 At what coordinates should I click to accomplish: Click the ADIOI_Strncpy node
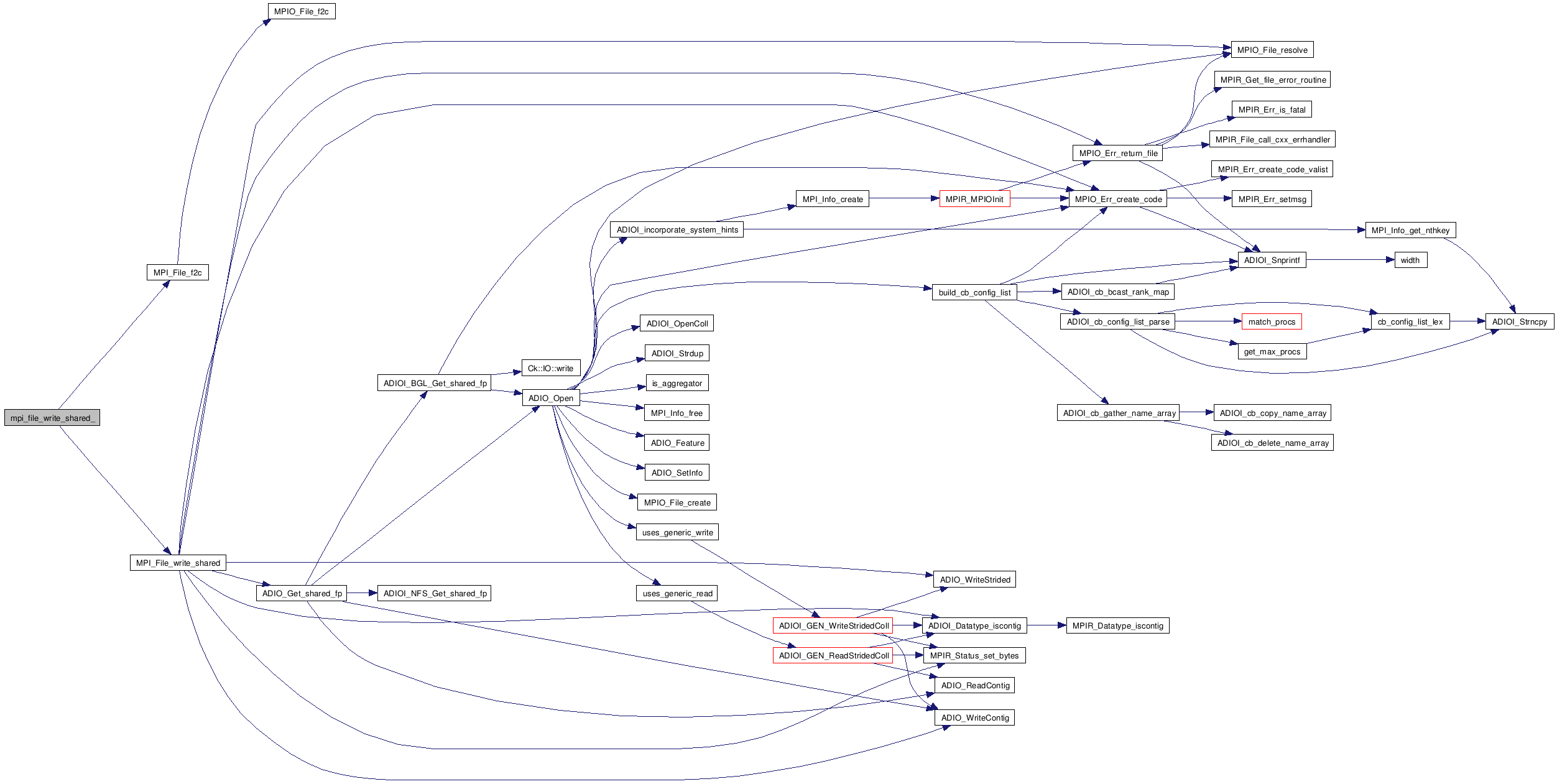[x=1519, y=321]
